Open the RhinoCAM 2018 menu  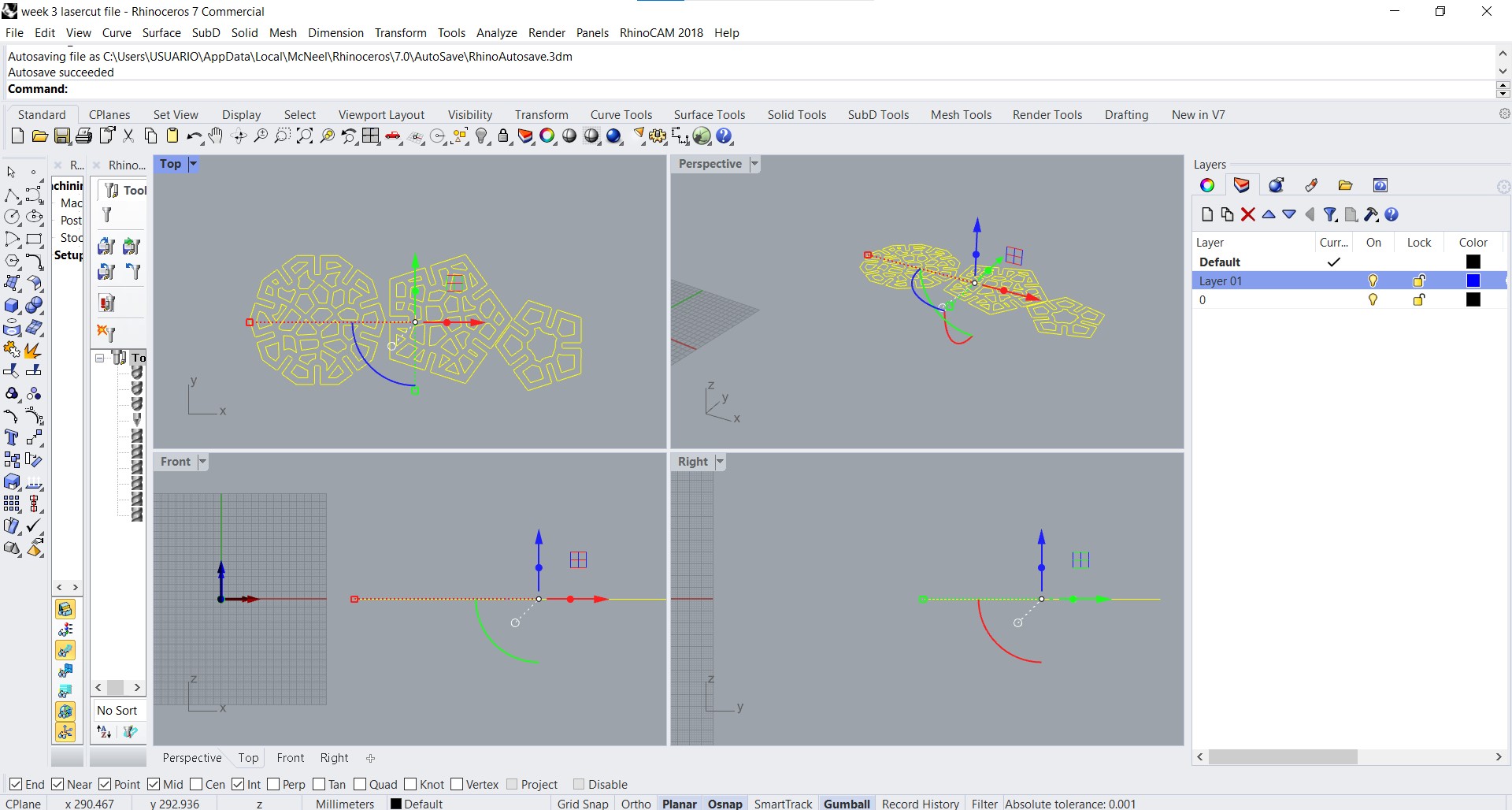pos(661,32)
